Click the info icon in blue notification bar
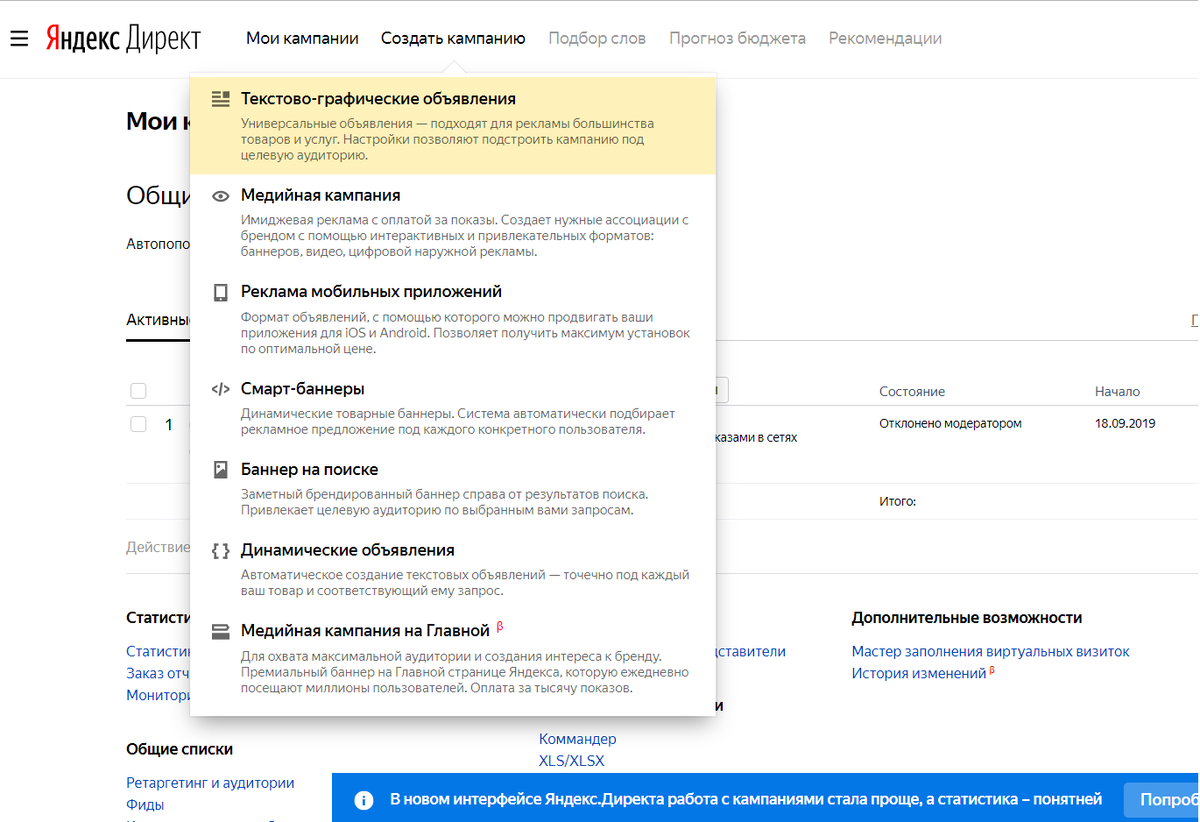This screenshot has width=1200, height=822. tap(364, 800)
